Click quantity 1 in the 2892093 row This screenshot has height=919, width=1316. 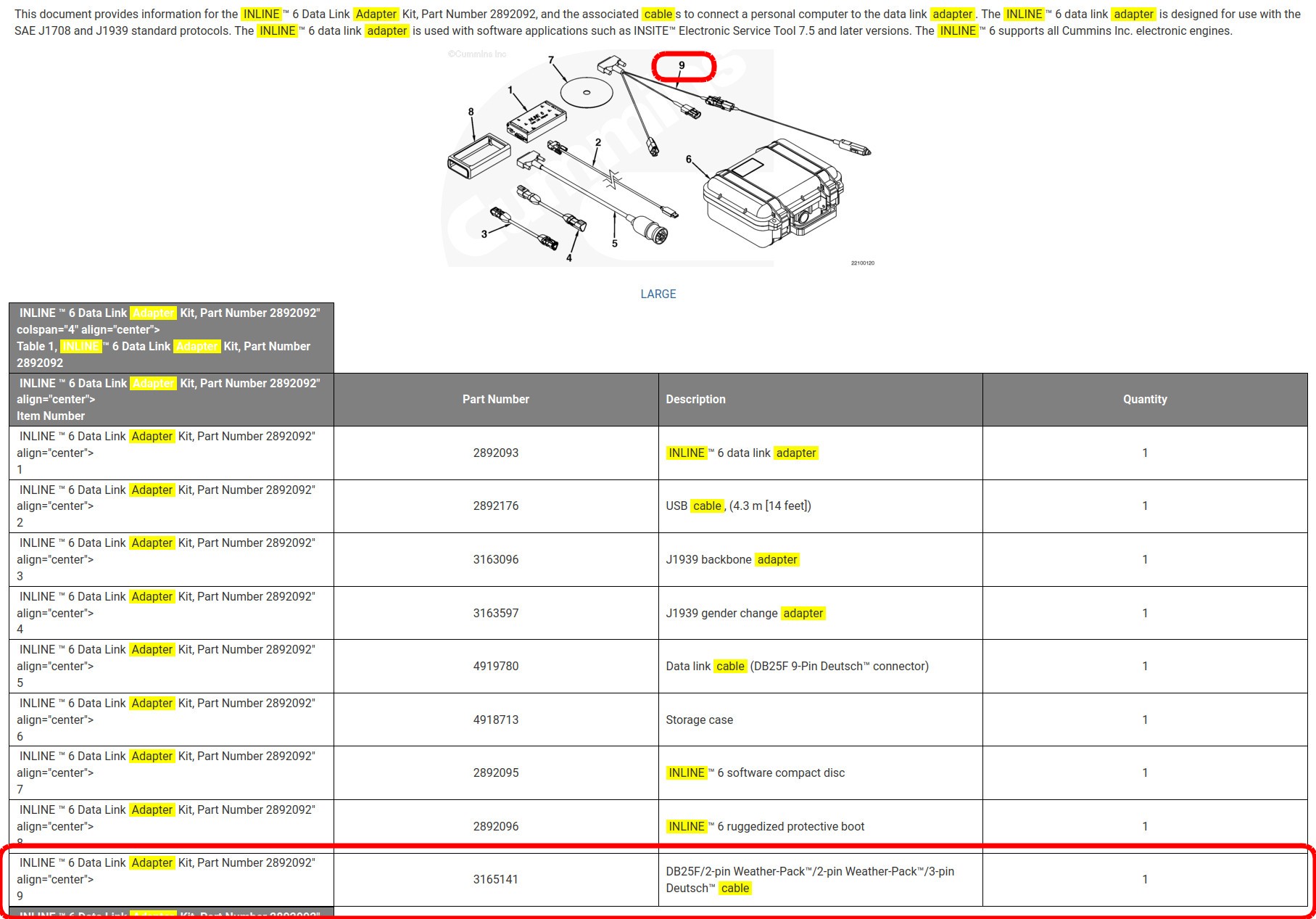click(x=1145, y=453)
